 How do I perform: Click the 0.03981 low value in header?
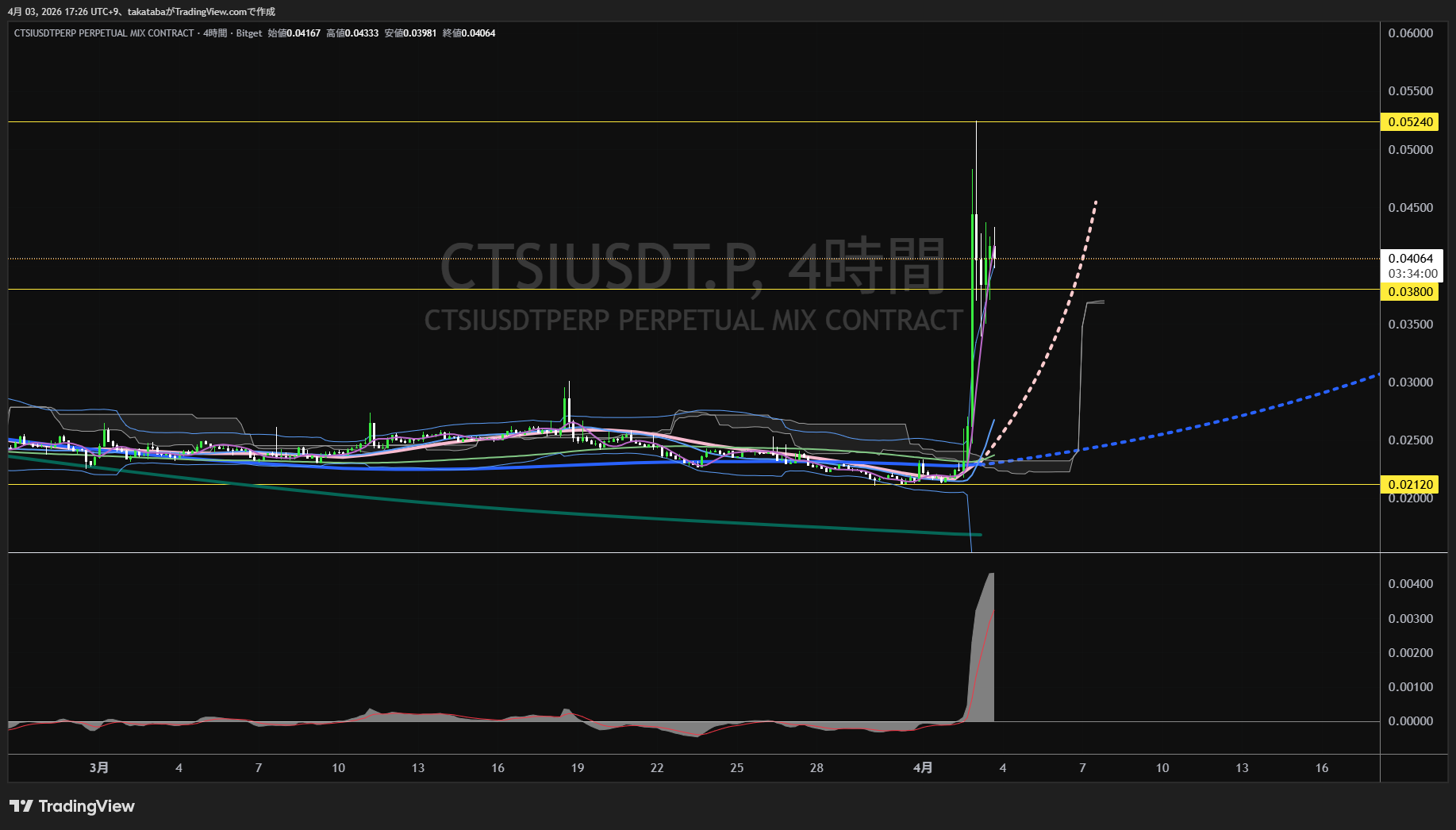pos(421,33)
